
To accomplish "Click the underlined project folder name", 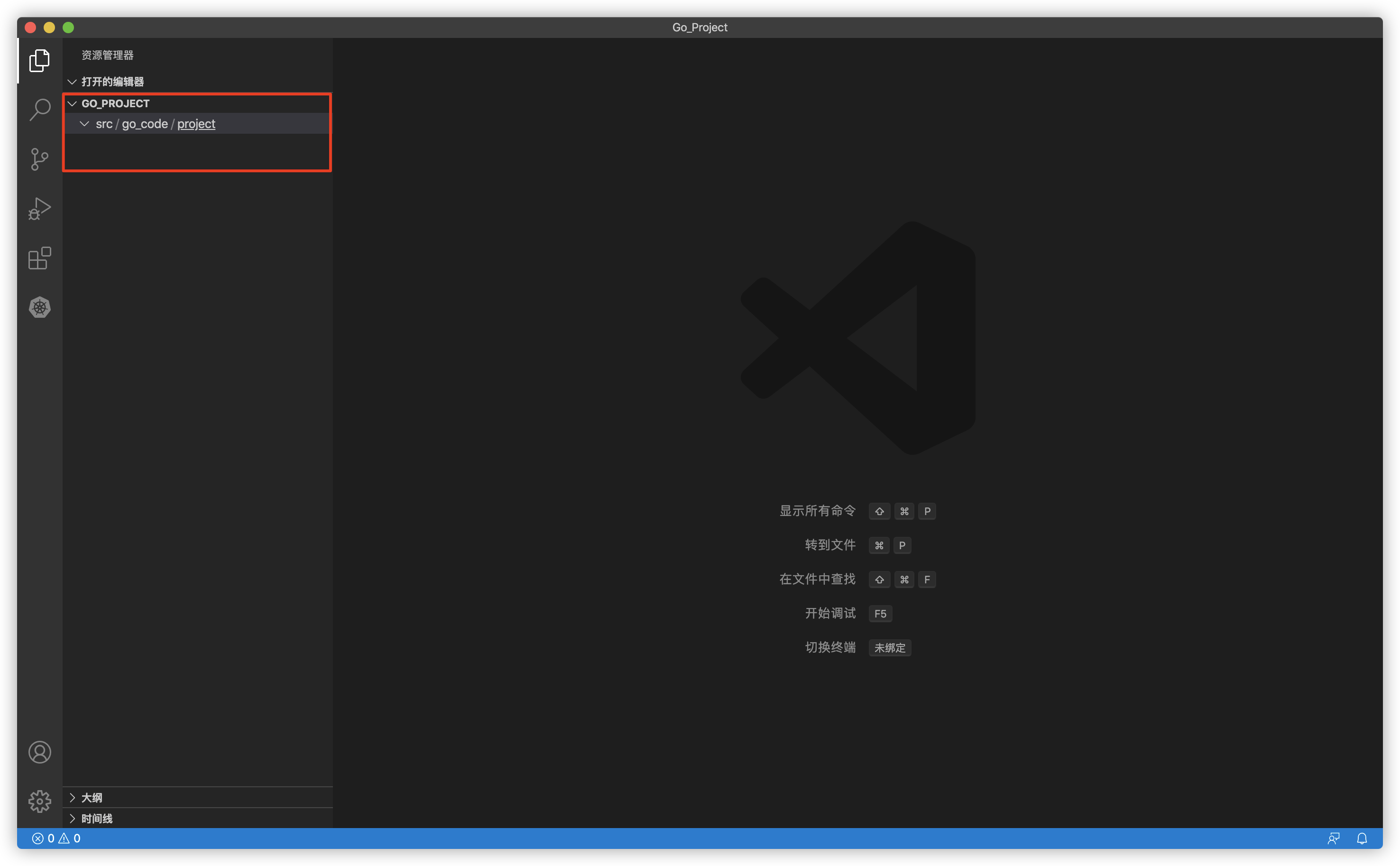I will coord(196,124).
